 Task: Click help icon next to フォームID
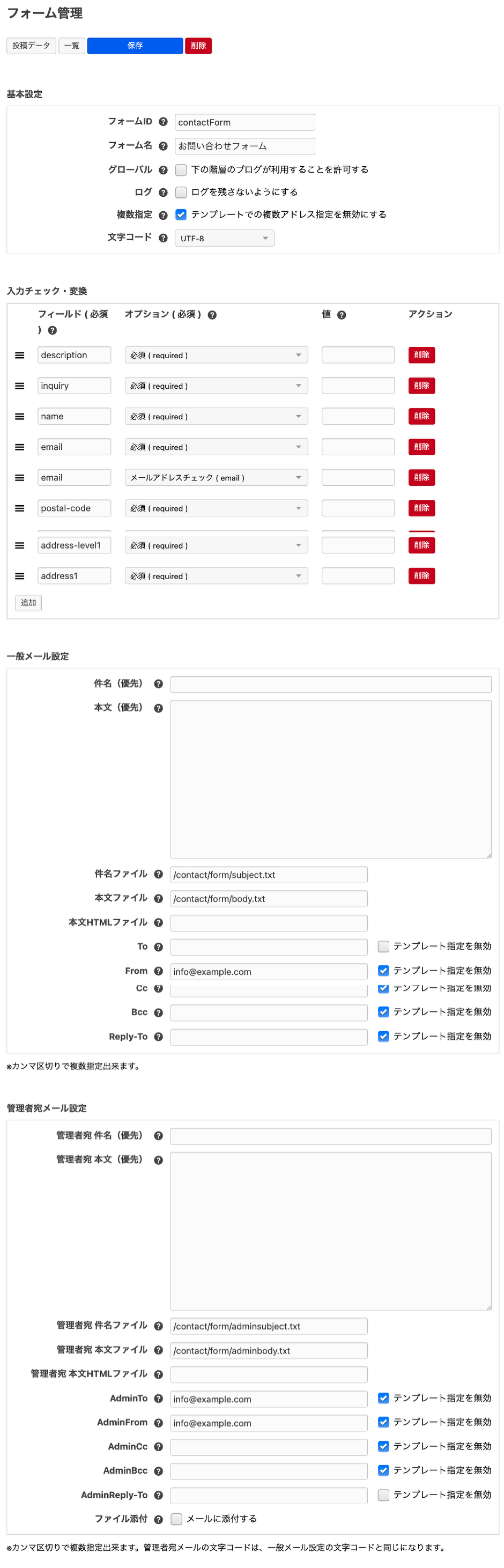163,122
